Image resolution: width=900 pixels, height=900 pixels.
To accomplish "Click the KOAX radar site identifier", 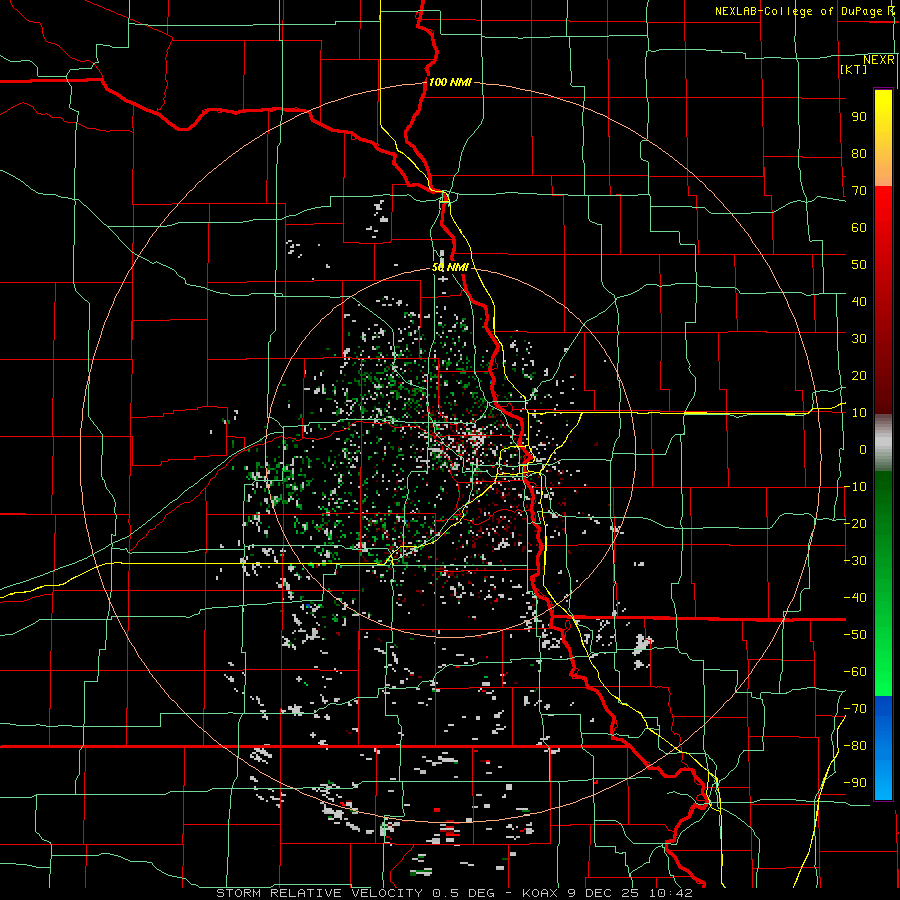I will 540,893.
